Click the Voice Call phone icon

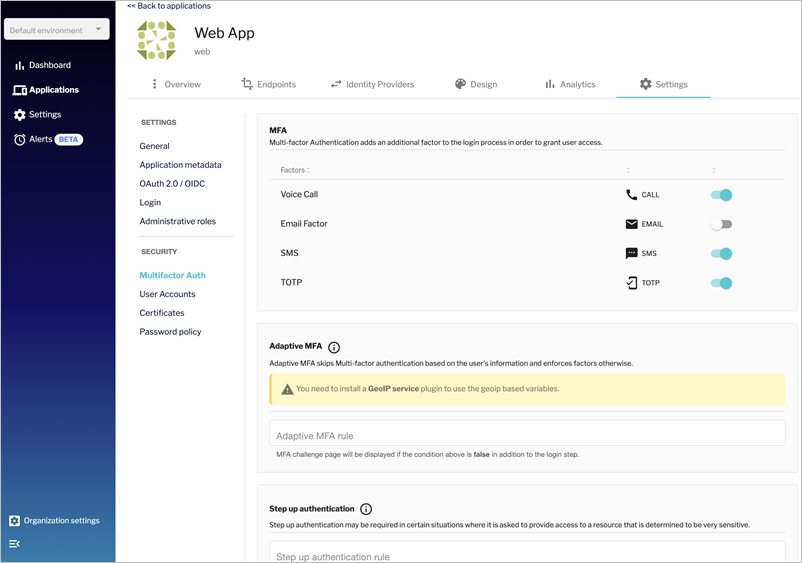tap(631, 195)
